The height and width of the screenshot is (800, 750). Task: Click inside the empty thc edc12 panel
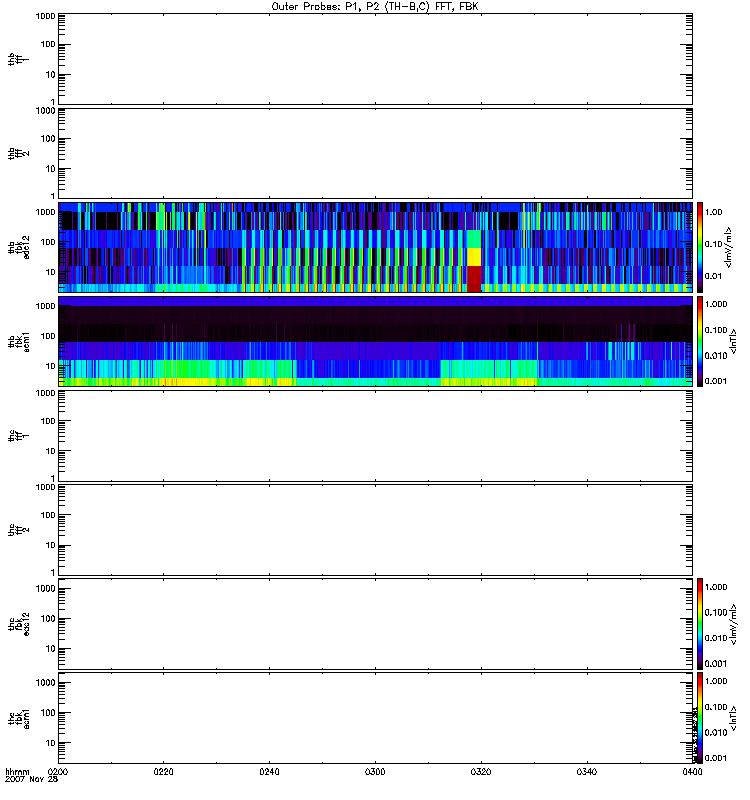coord(374,623)
